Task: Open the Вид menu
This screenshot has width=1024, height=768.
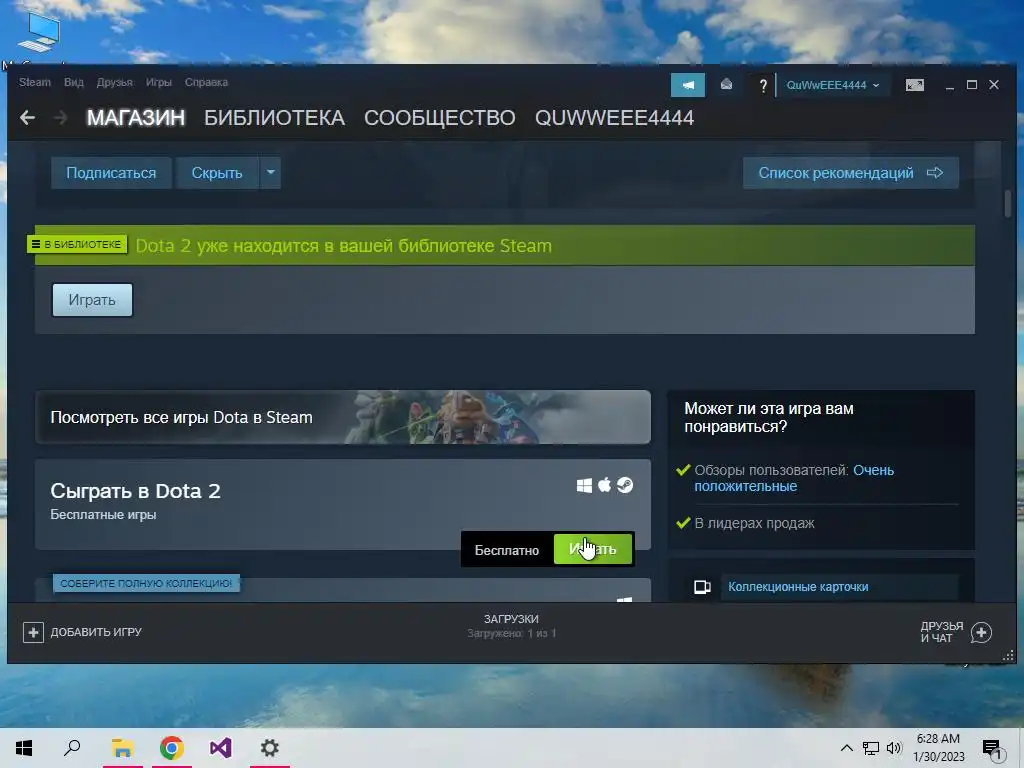Action: tap(74, 82)
